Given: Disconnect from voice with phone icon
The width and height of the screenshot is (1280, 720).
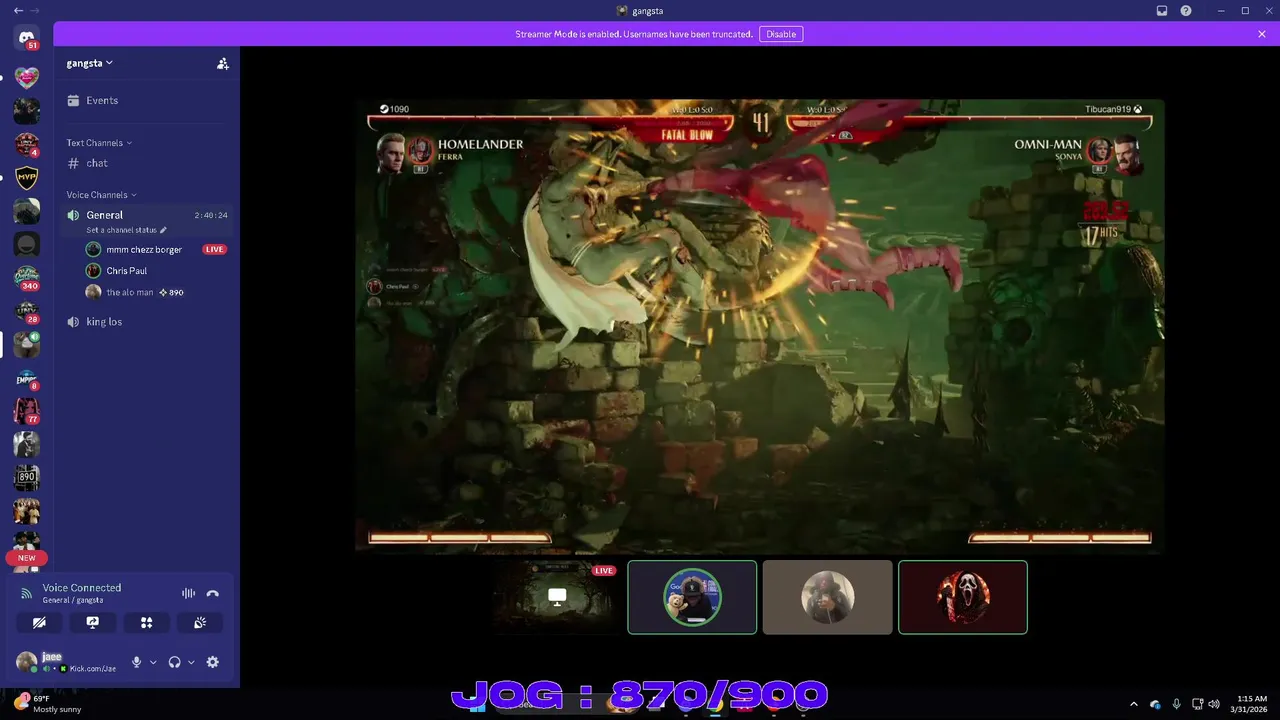Looking at the screenshot, I should 212,593.
